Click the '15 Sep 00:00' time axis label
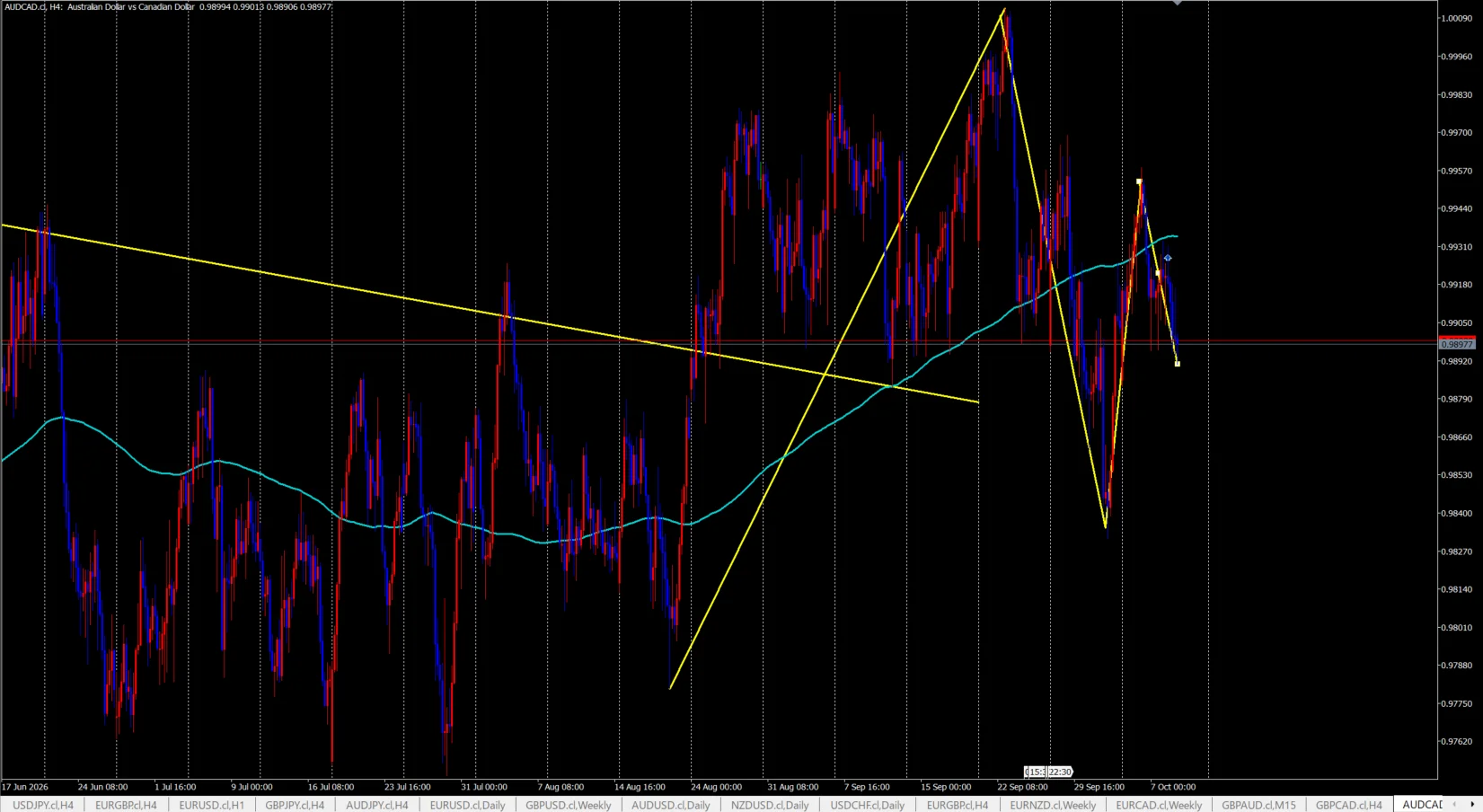Screen dimensions: 1483x812 pyautogui.click(x=946, y=787)
